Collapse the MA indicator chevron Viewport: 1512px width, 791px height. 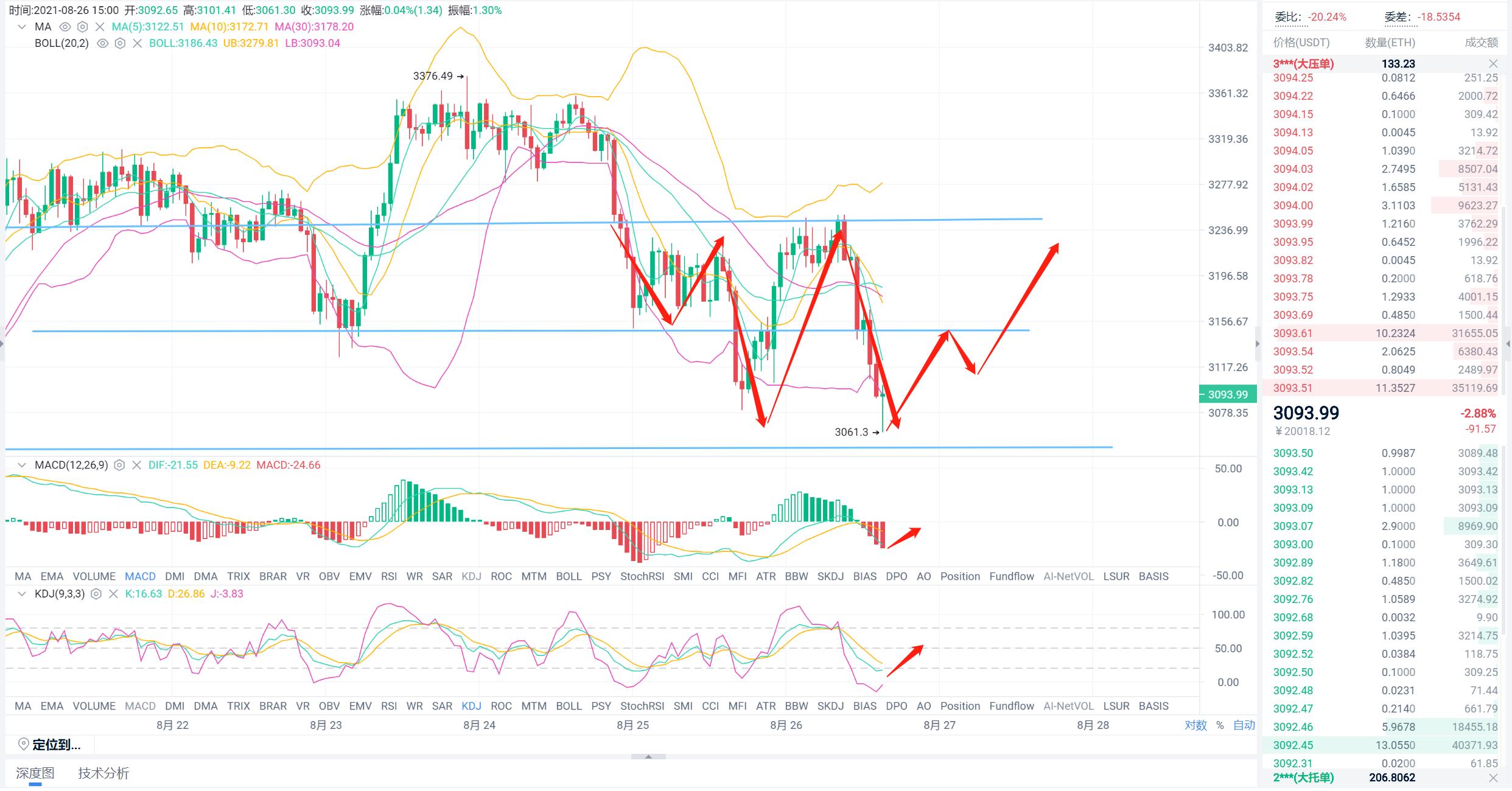pyautogui.click(x=22, y=27)
